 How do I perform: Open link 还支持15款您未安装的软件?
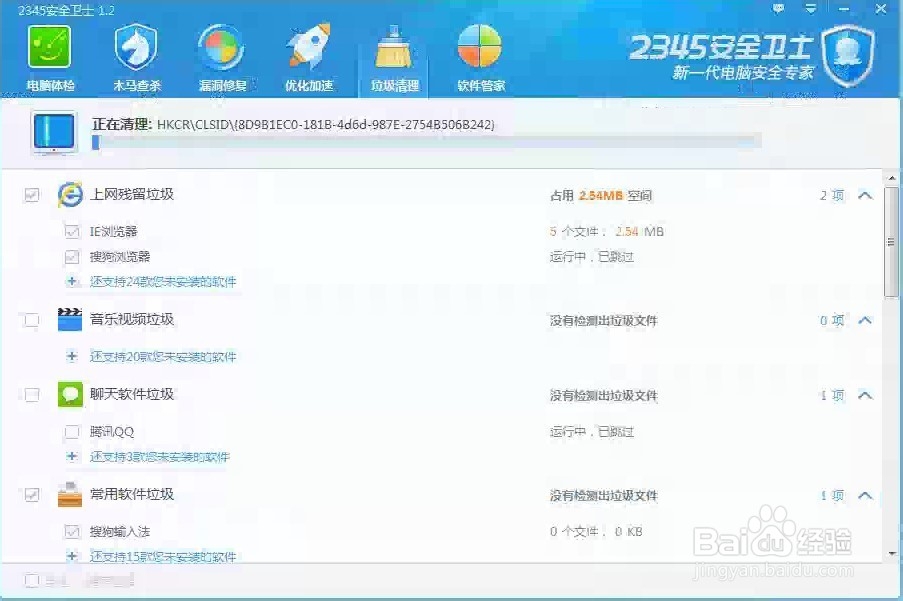pyautogui.click(x=163, y=557)
